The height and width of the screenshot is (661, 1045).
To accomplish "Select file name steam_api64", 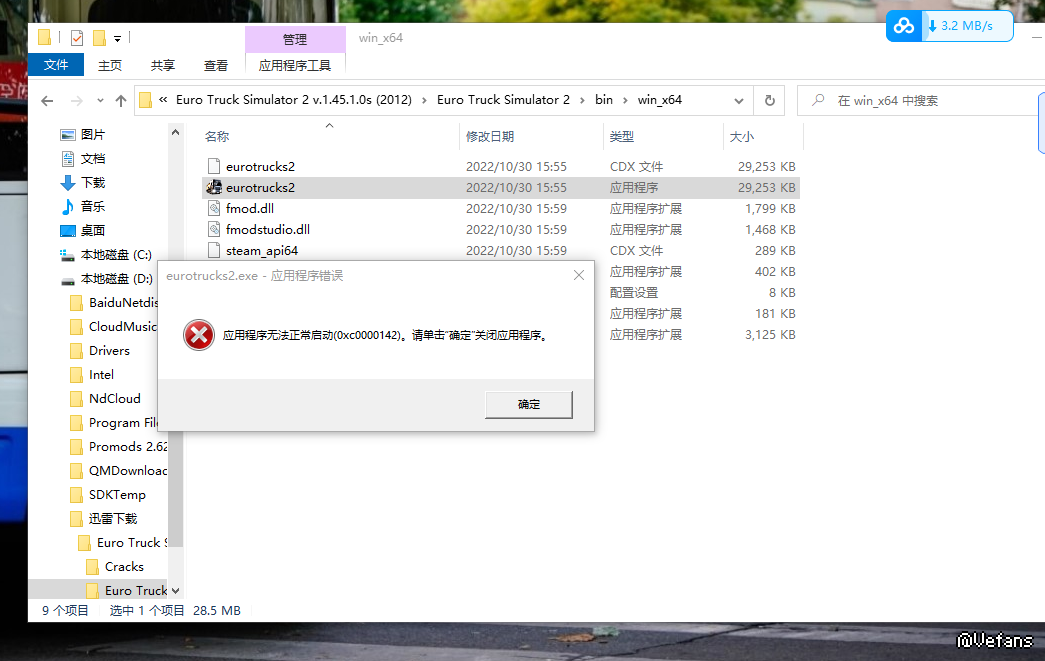I will point(262,251).
